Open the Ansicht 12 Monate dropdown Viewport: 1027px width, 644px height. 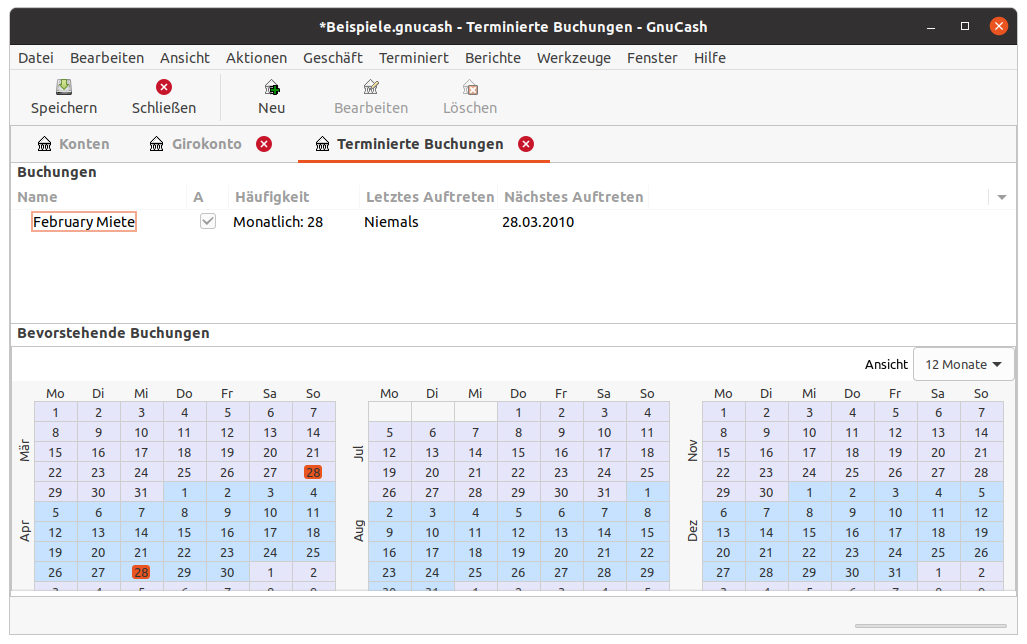[x=963, y=365]
